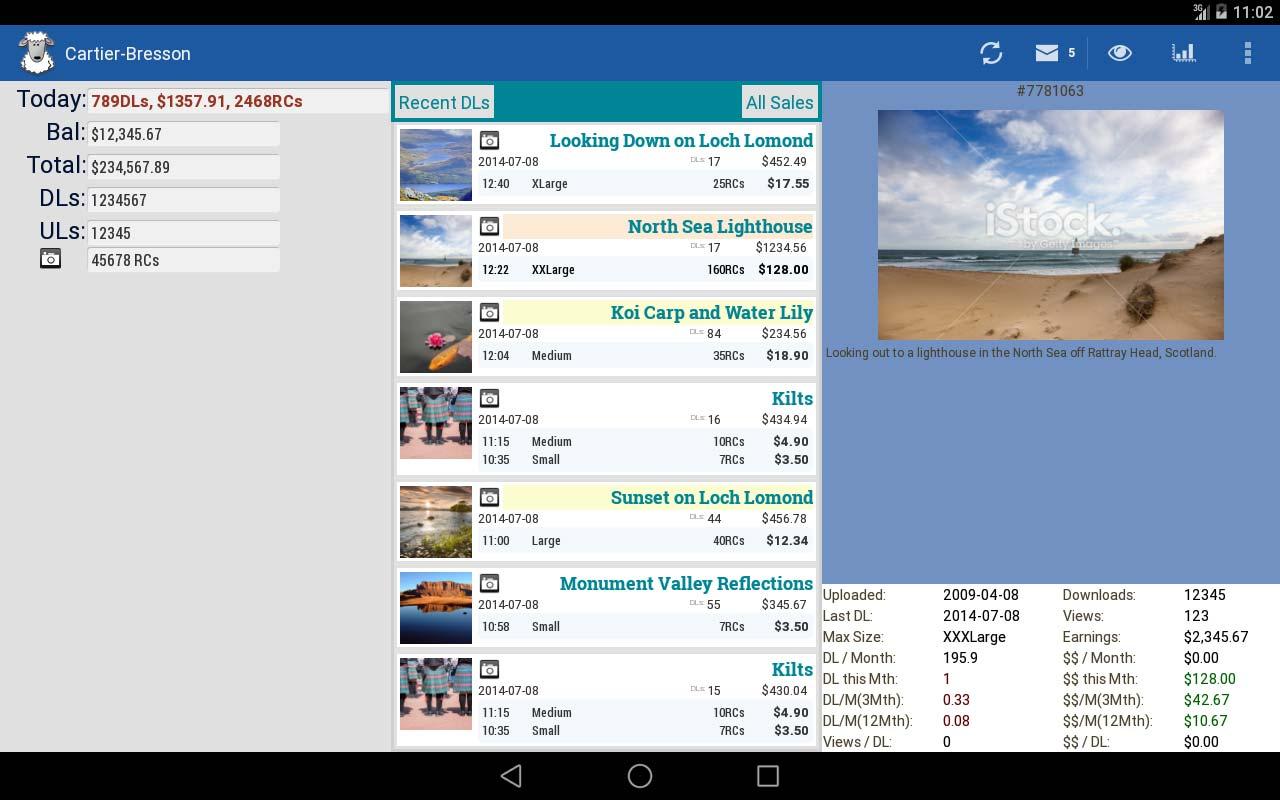Tap the Android back button
1280x800 pixels.
click(511, 775)
